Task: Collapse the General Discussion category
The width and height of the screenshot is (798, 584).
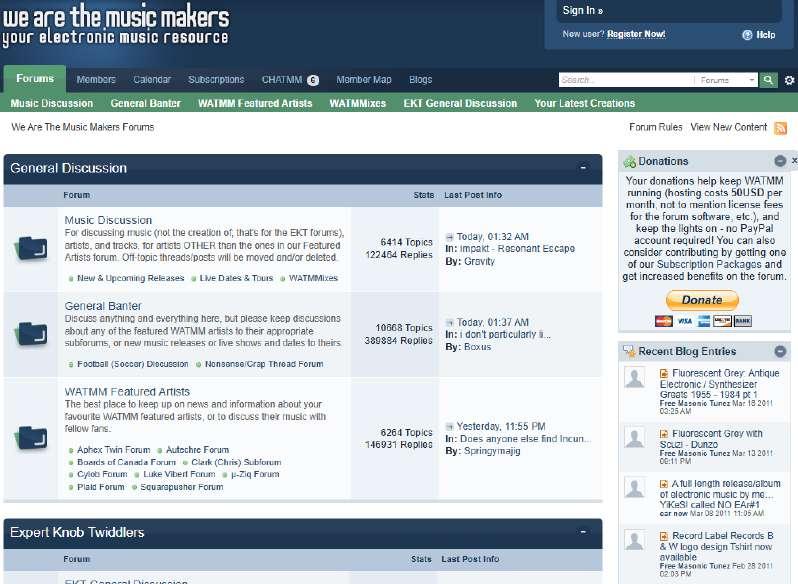Action: (583, 167)
